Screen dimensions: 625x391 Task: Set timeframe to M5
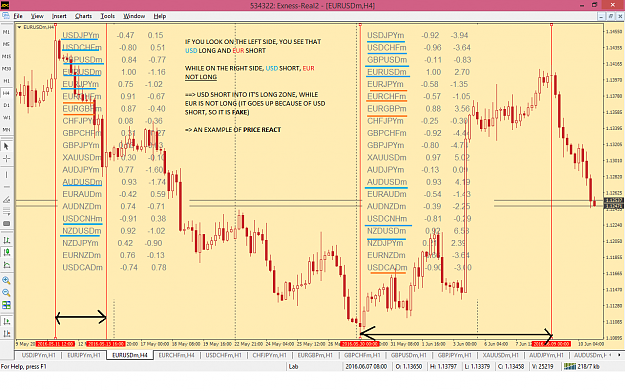pos(6,44)
